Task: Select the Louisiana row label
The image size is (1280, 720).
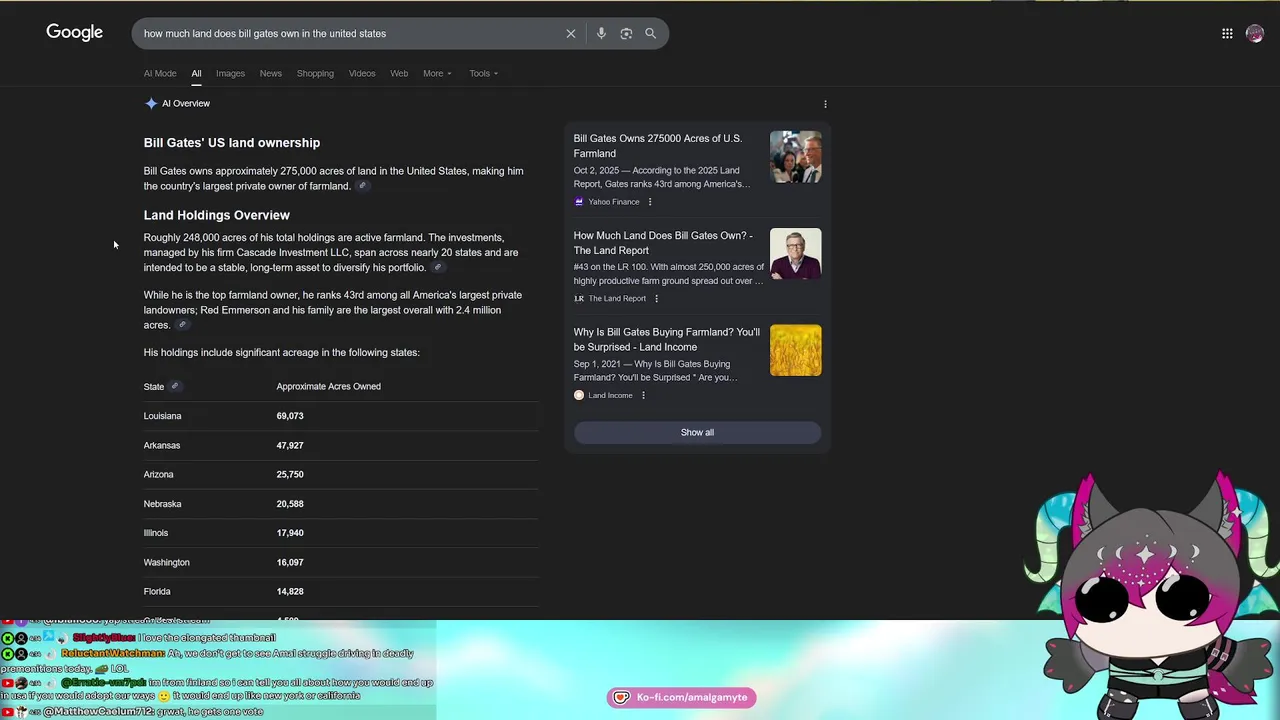Action: [x=162, y=416]
